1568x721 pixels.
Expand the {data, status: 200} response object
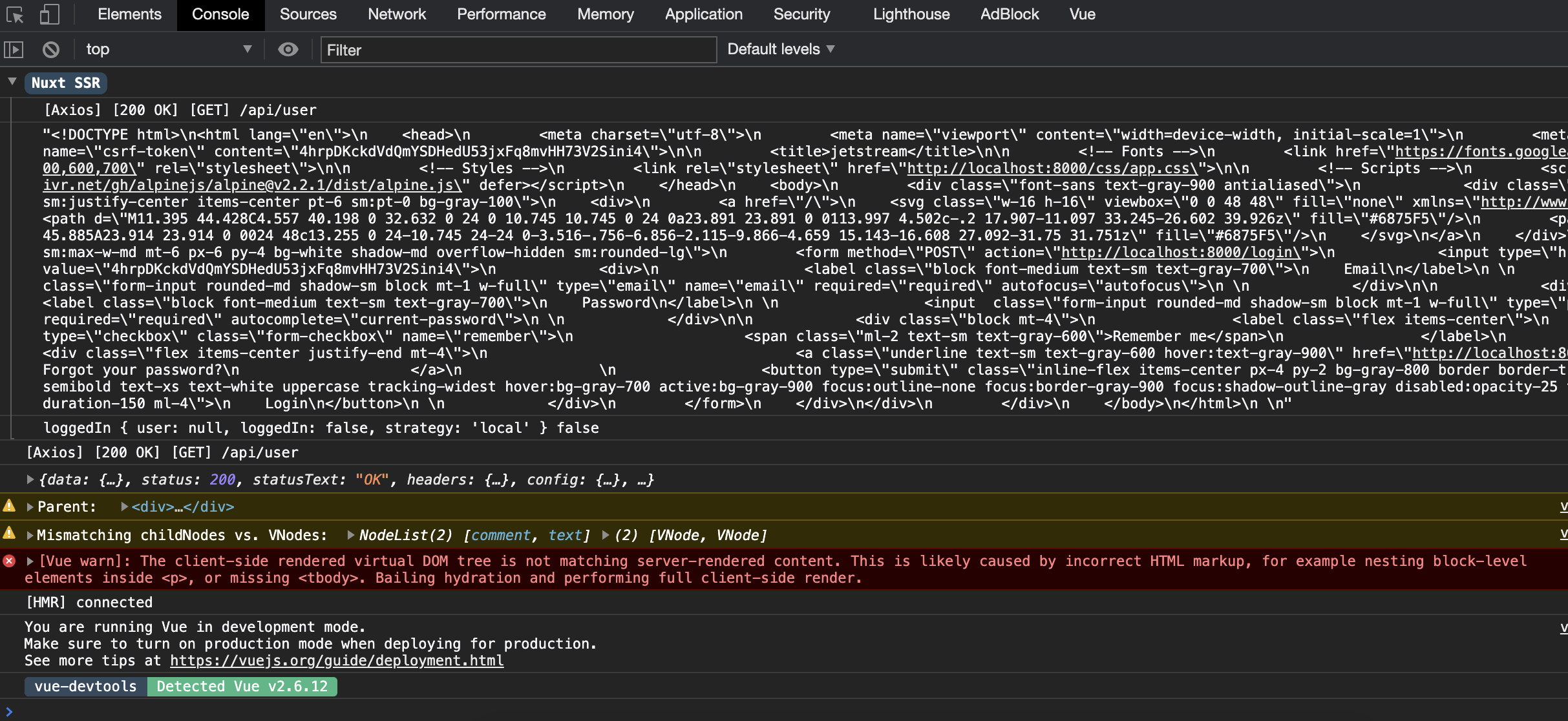click(28, 479)
